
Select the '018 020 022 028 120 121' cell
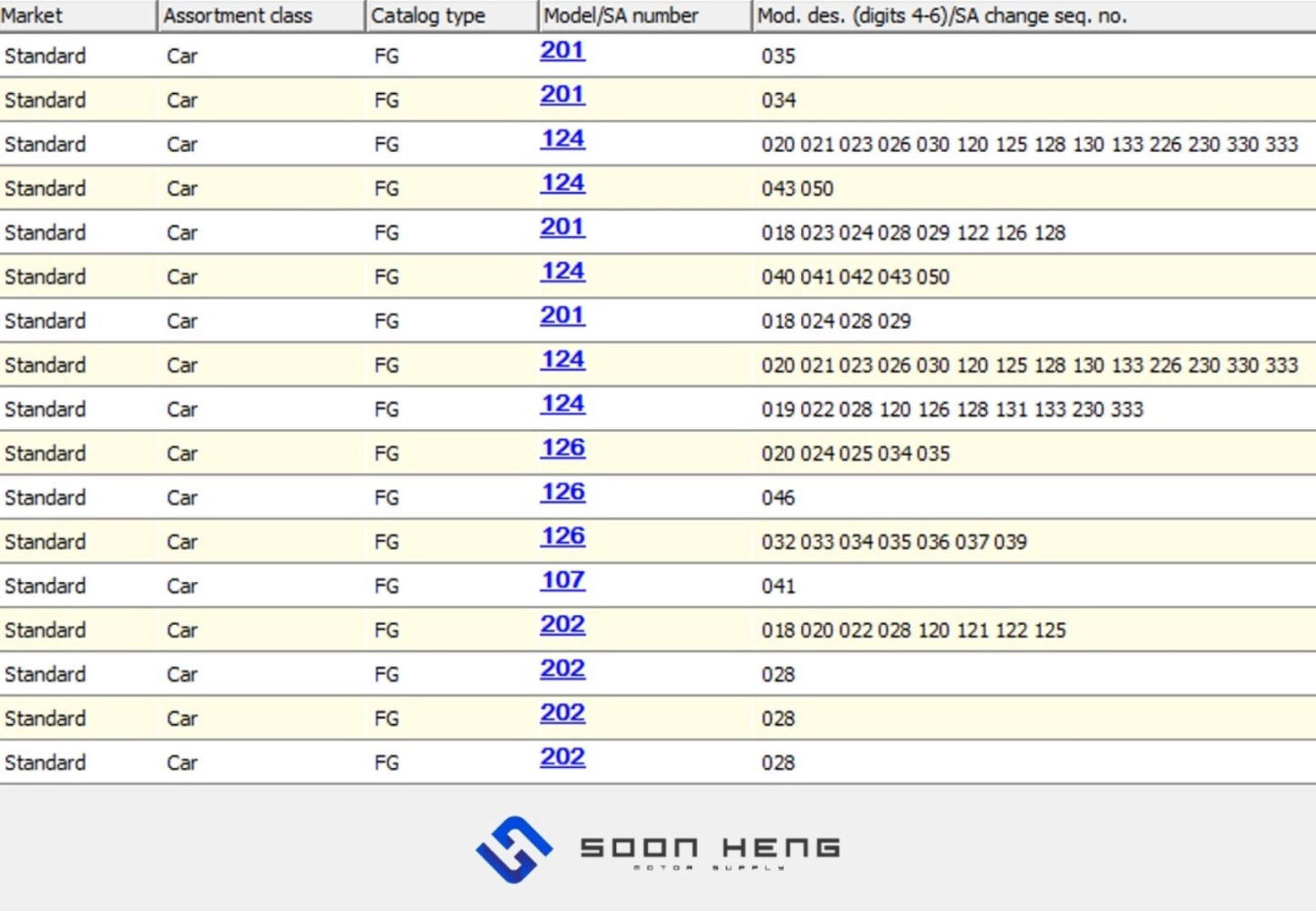[x=913, y=630]
